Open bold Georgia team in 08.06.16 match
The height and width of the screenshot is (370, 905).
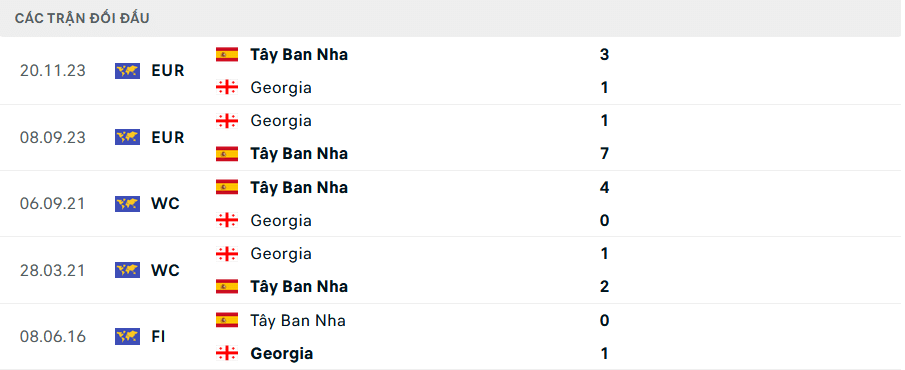pyautogui.click(x=282, y=353)
